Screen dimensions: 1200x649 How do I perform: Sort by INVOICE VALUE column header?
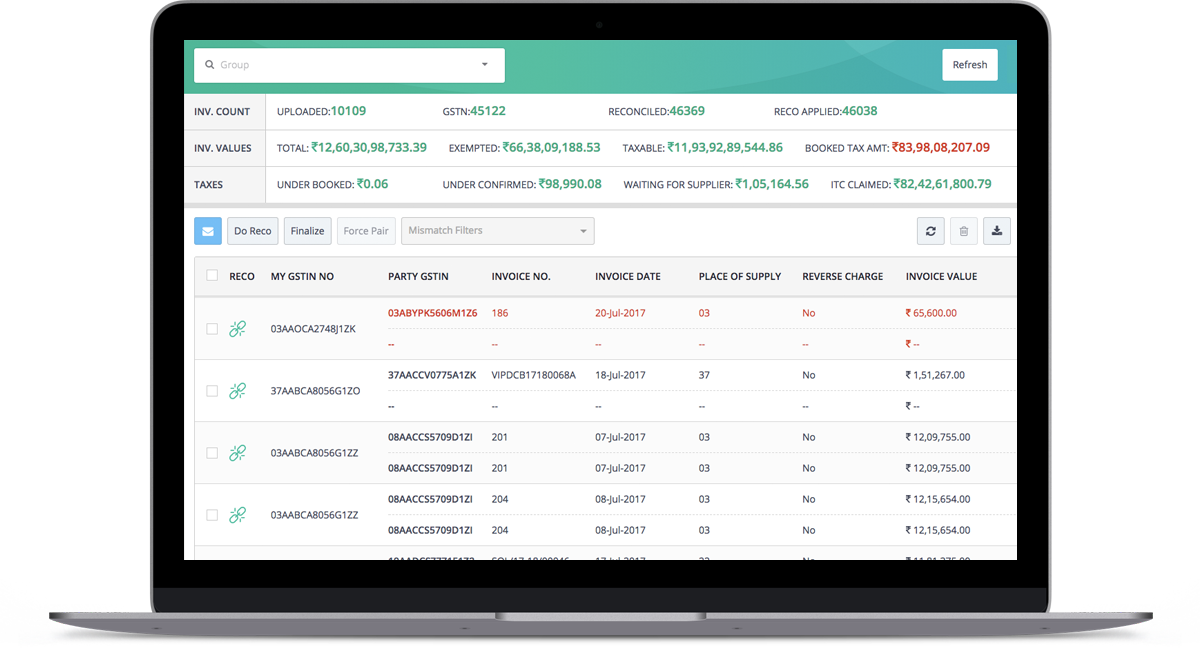coord(942,276)
